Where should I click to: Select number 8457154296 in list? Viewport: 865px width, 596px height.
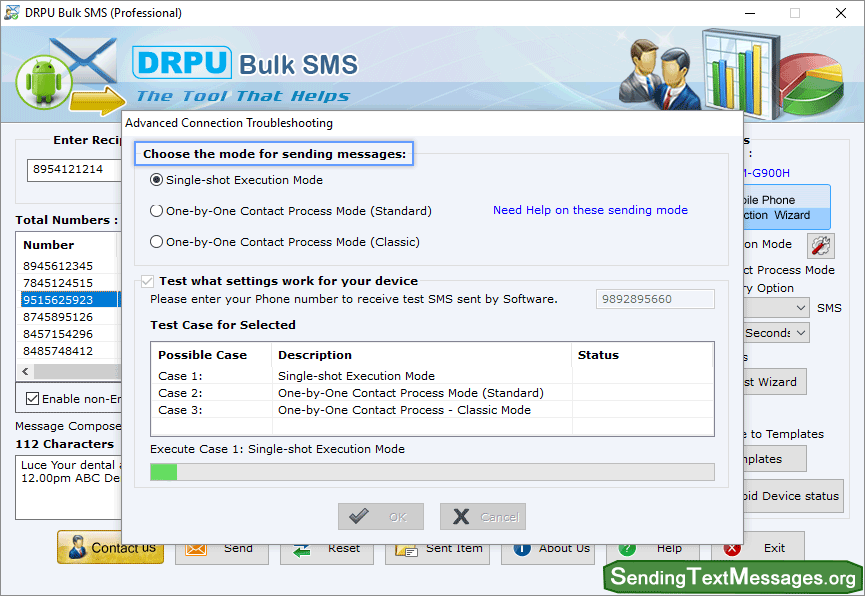coord(69,334)
